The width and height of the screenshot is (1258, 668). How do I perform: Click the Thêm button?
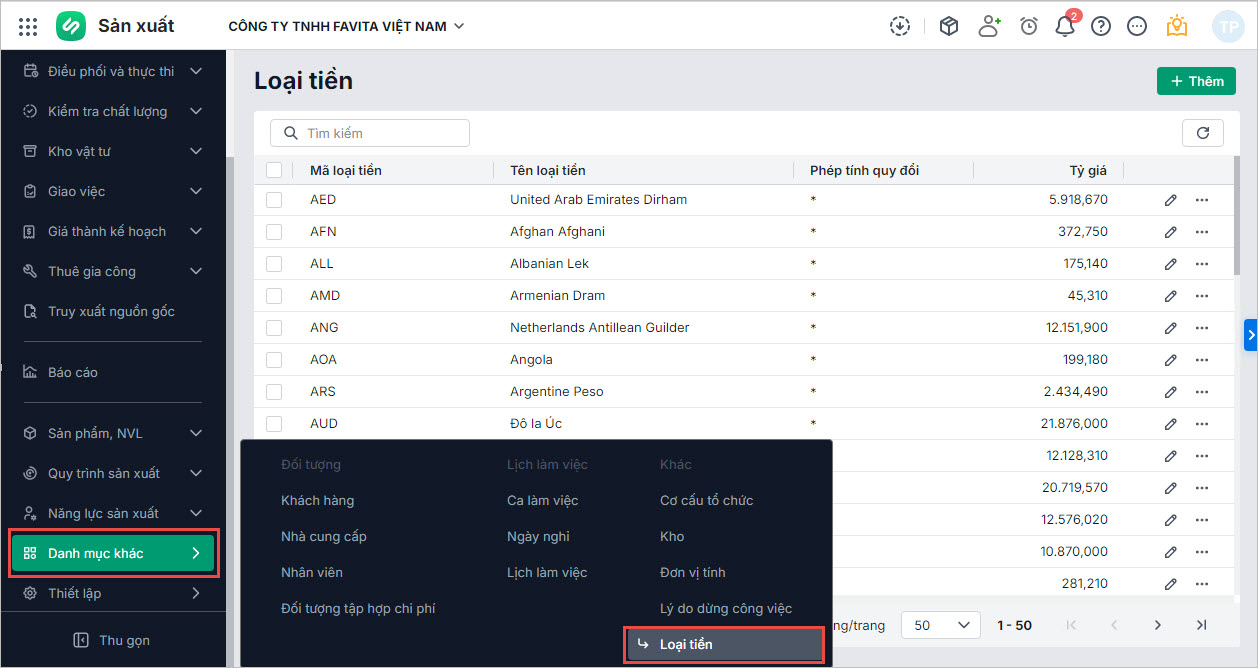(1196, 81)
